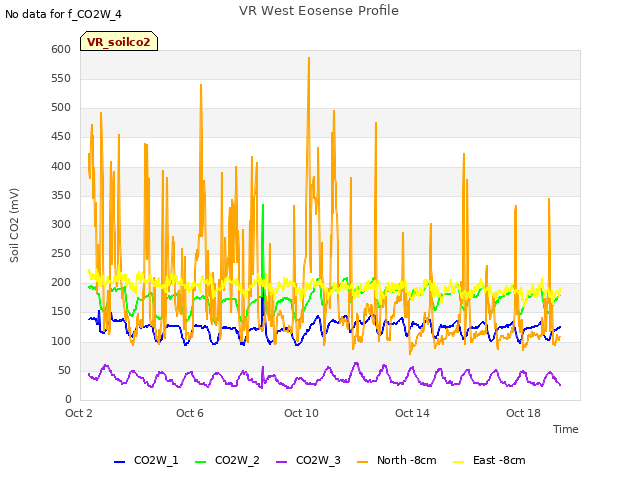640x480 pixels.
Task: Click the 600 y-axis tick label
Action: pos(61,49)
